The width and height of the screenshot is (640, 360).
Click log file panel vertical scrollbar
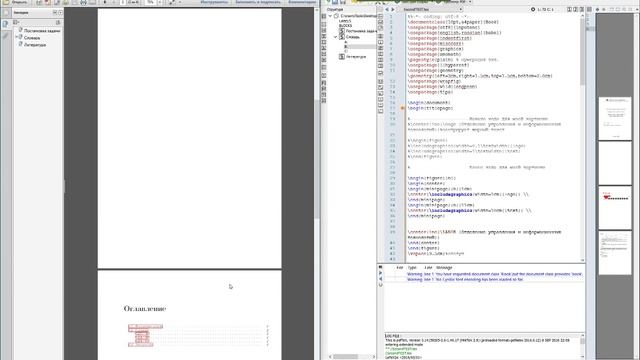pyautogui.click(x=582, y=340)
